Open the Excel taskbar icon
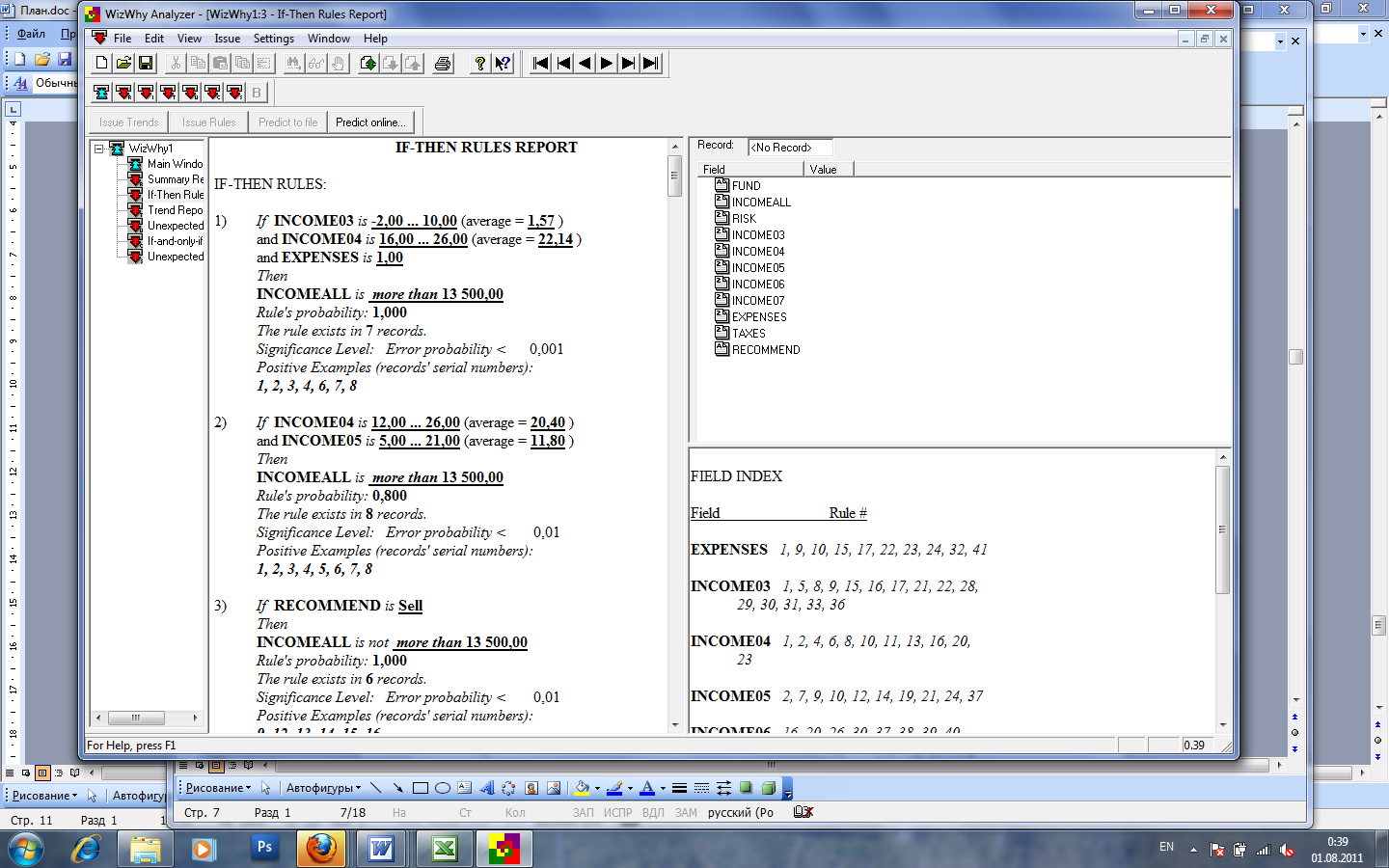This screenshot has height=868, width=1389. pyautogui.click(x=444, y=849)
